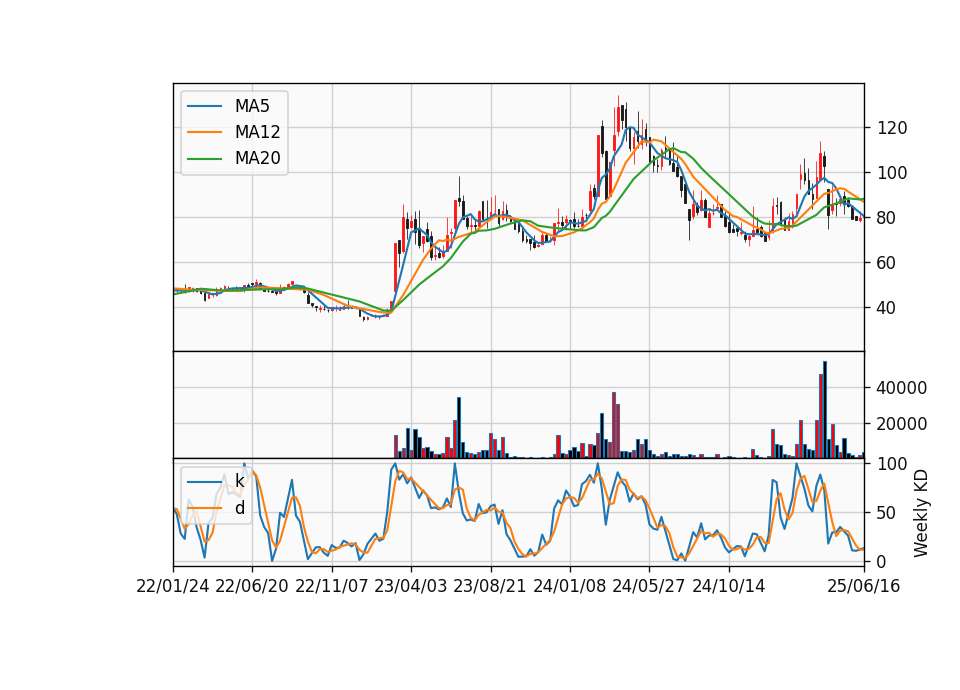Click the 20000 volume axis label
960x690 pixels.
tap(902, 424)
